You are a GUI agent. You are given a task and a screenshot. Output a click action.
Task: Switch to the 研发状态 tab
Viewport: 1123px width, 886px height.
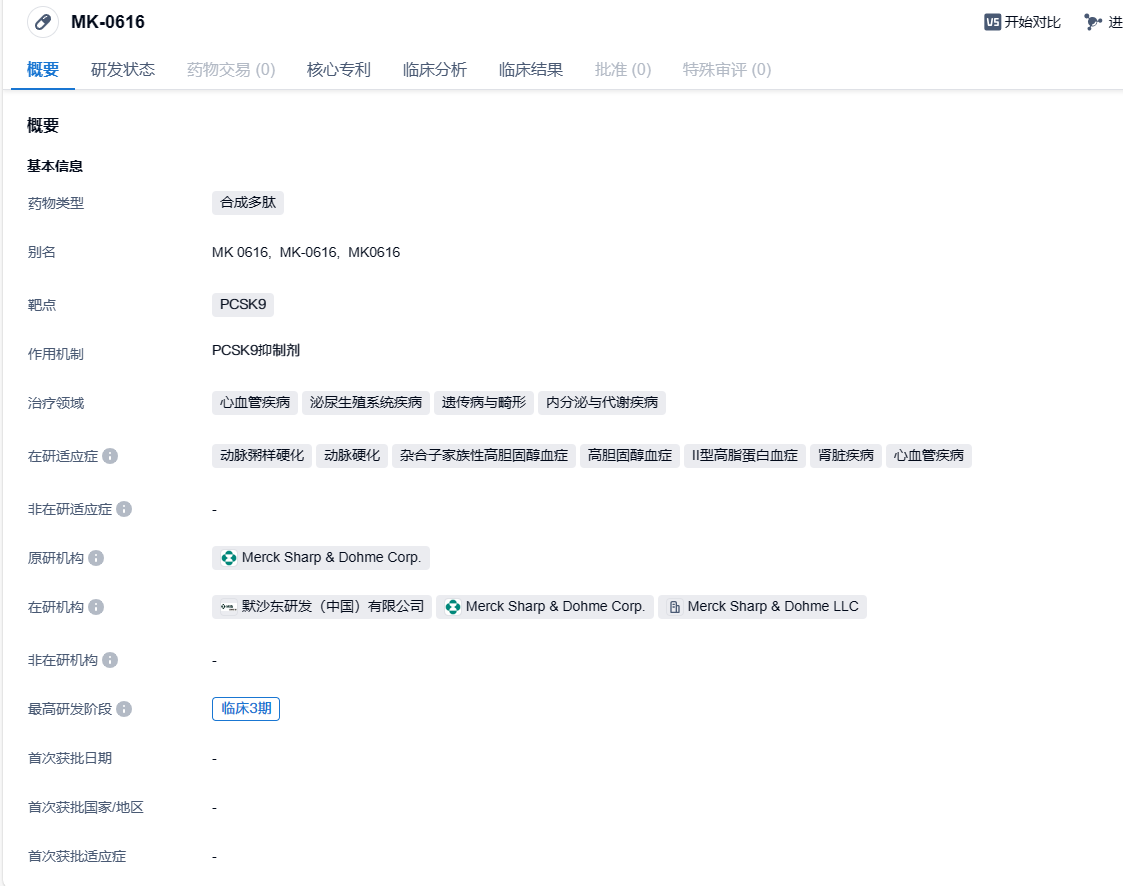123,70
